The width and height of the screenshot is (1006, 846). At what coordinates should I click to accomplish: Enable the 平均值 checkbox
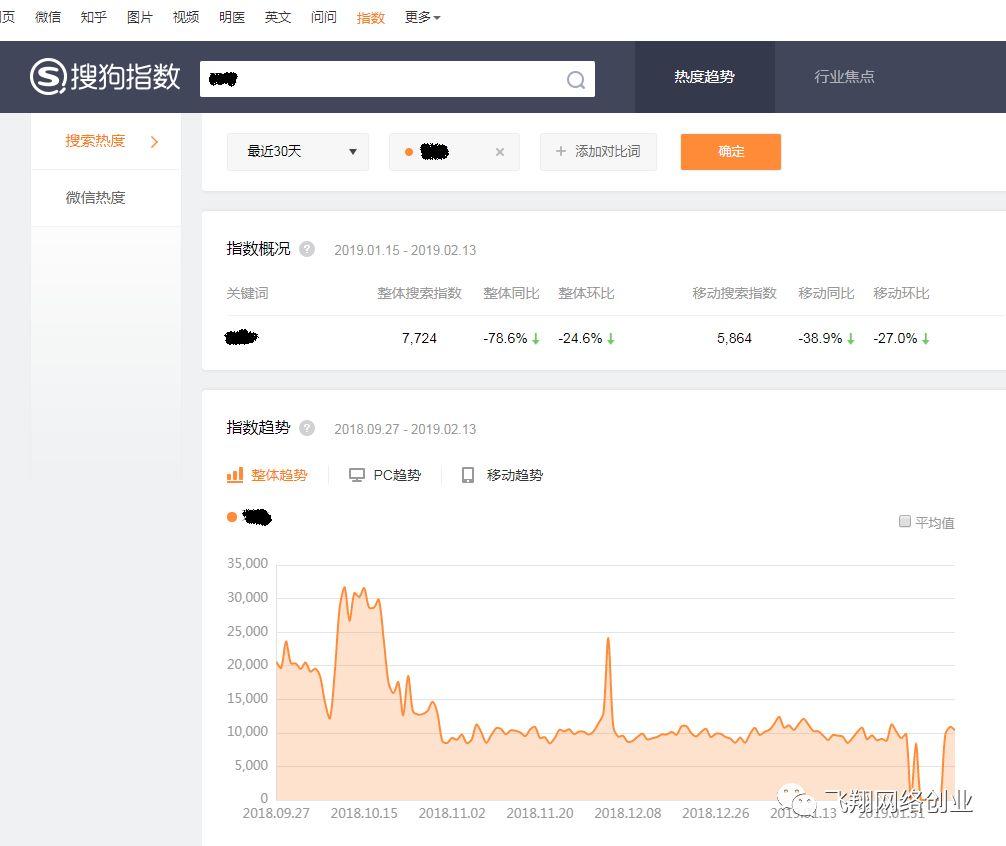[x=905, y=521]
